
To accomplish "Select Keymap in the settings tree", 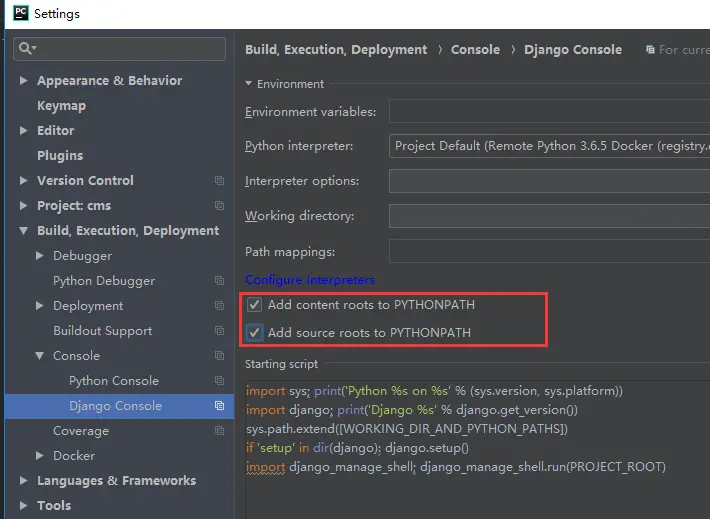I will tap(61, 106).
